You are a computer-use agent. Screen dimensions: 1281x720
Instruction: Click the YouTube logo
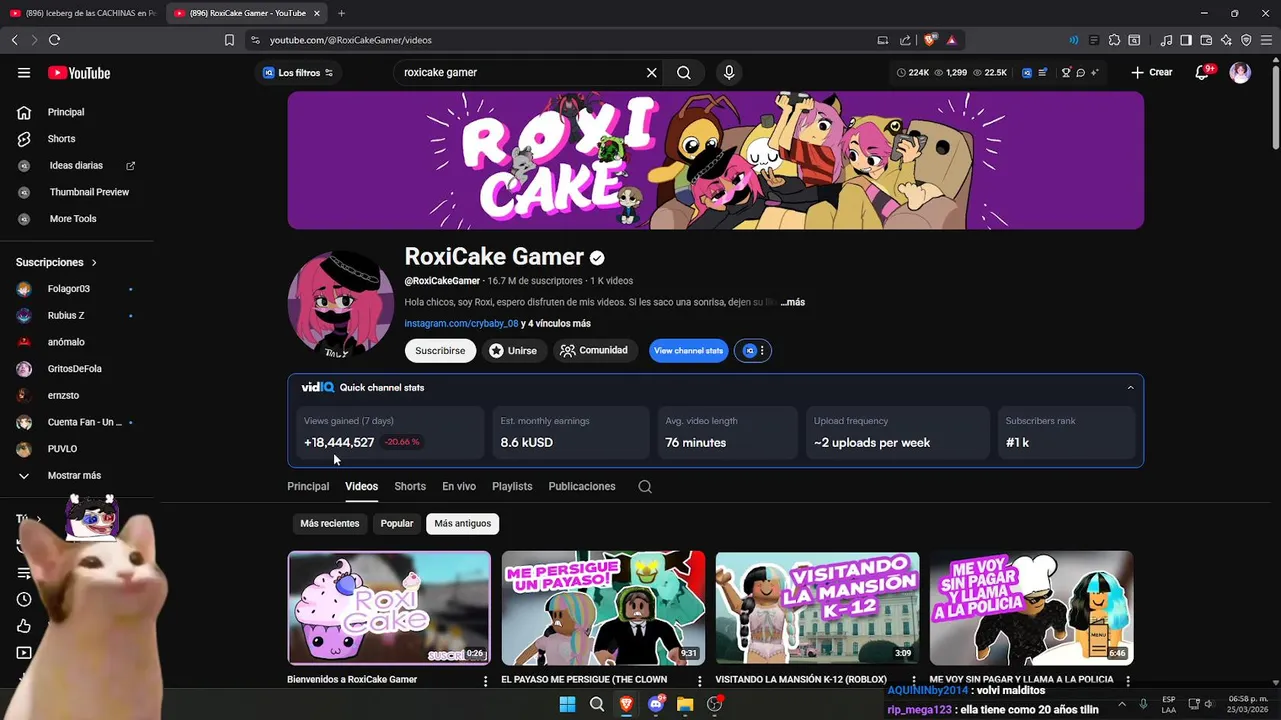79,73
